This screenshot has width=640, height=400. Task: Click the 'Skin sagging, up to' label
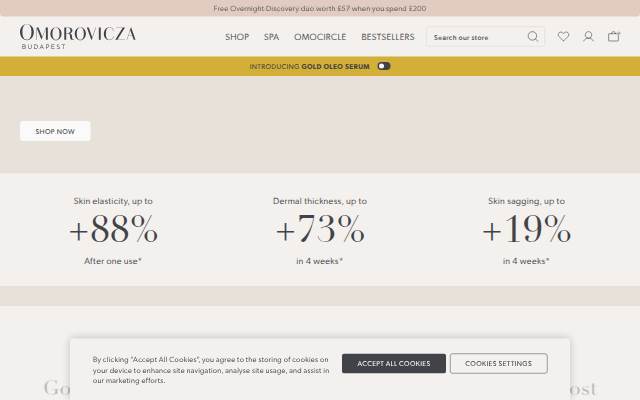(526, 201)
